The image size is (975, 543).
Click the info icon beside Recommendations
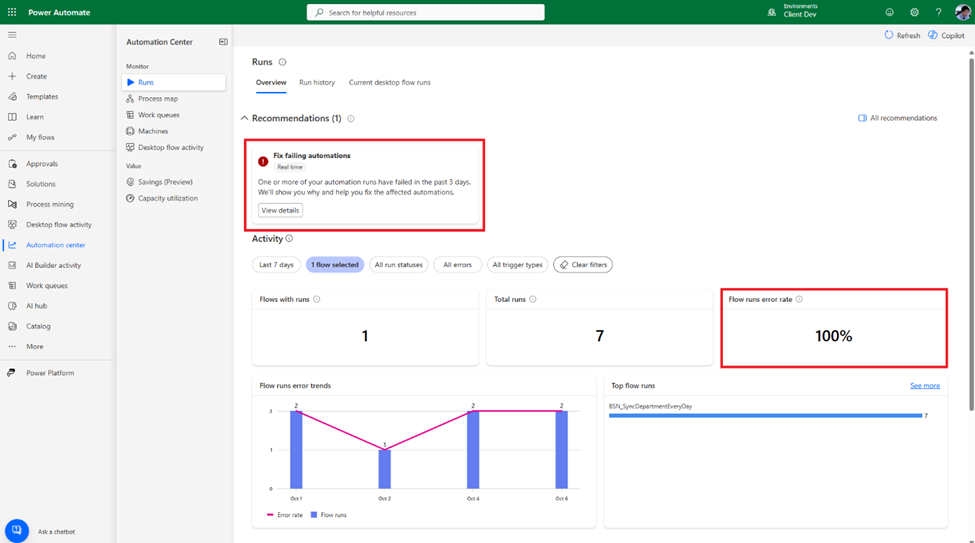click(x=351, y=119)
